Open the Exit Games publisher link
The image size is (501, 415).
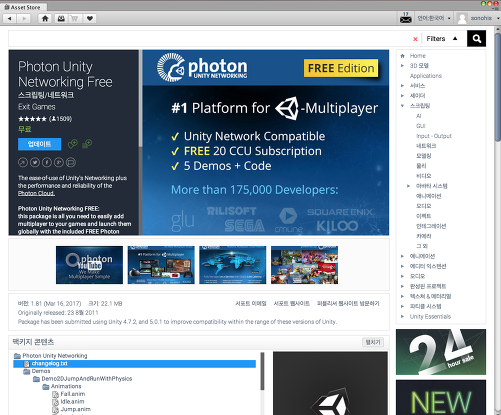point(37,107)
